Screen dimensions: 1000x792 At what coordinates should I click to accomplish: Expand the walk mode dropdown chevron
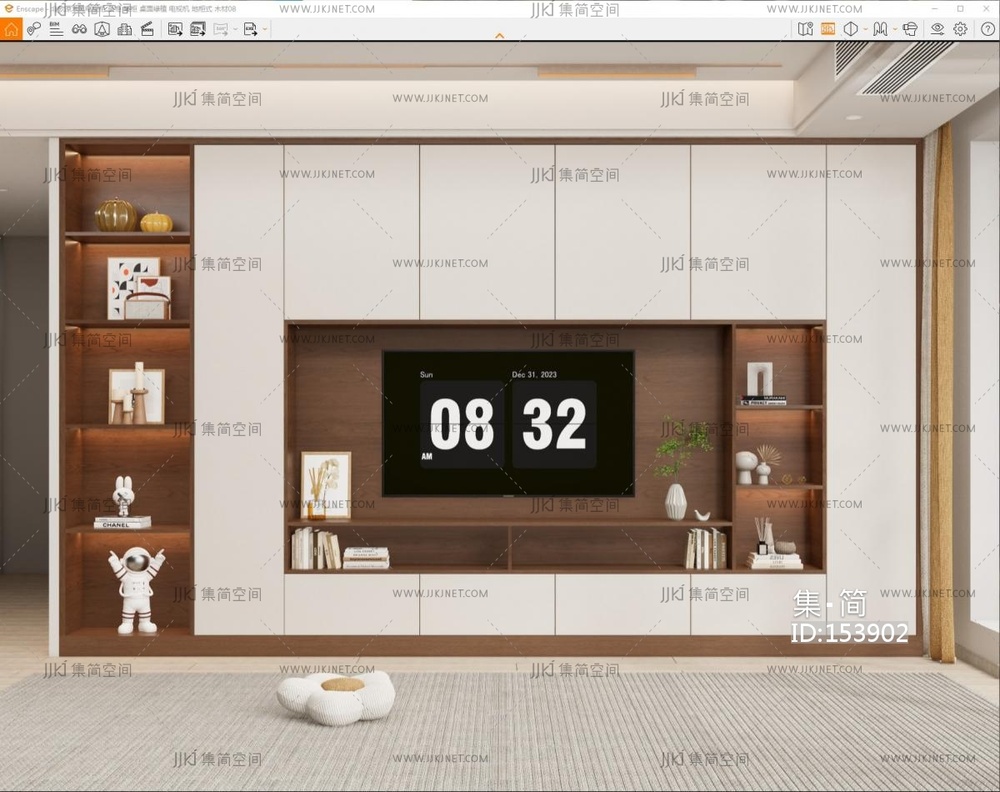(x=894, y=29)
